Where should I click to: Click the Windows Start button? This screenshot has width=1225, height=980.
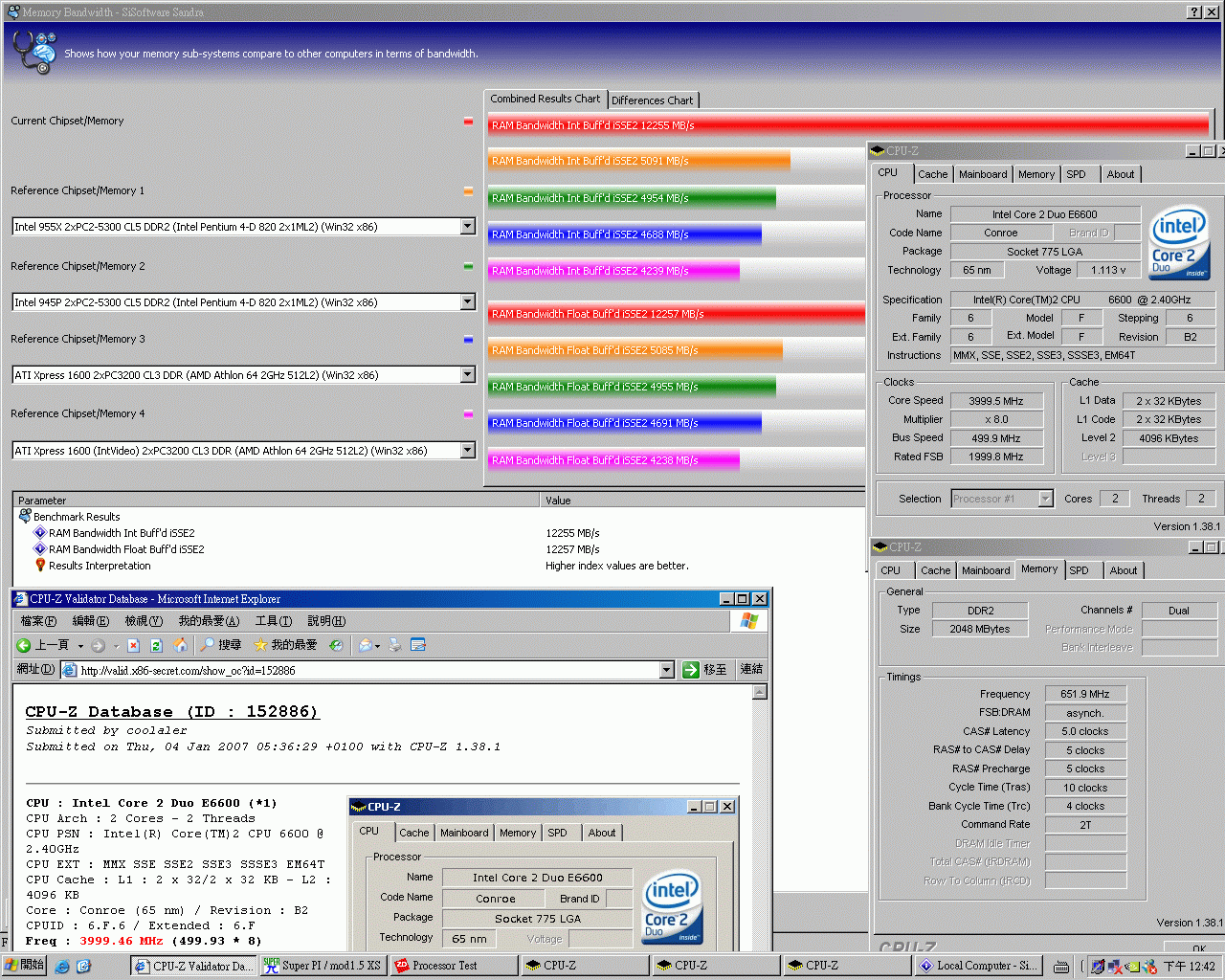coord(25,966)
